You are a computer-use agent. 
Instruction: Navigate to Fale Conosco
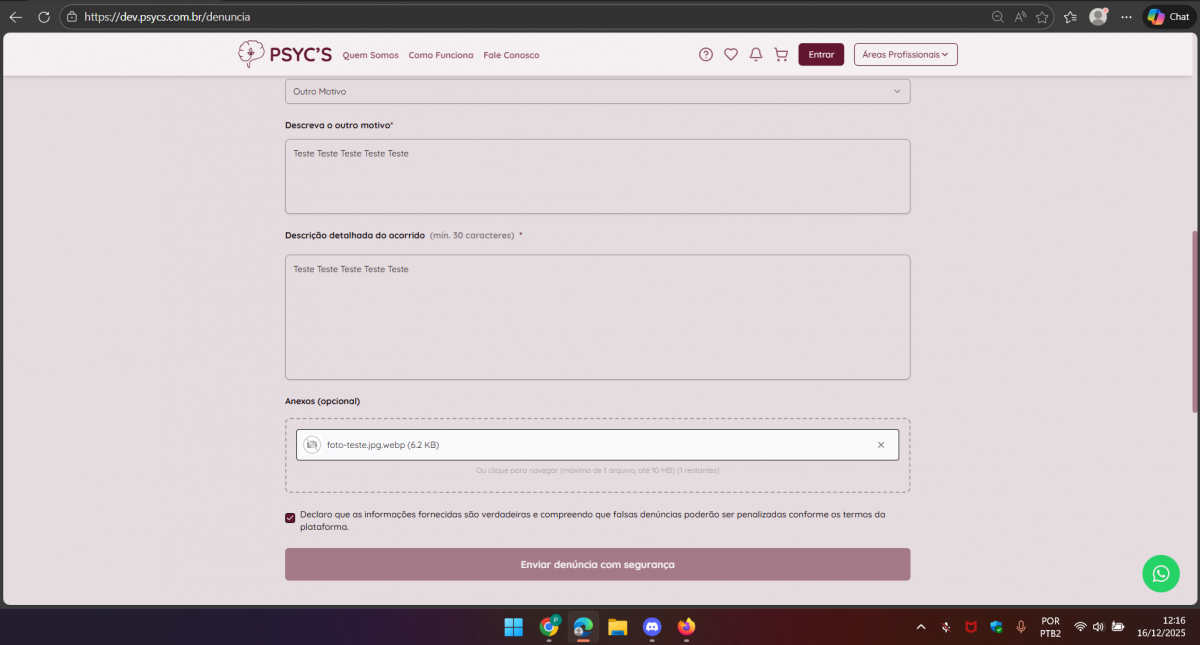coord(511,55)
